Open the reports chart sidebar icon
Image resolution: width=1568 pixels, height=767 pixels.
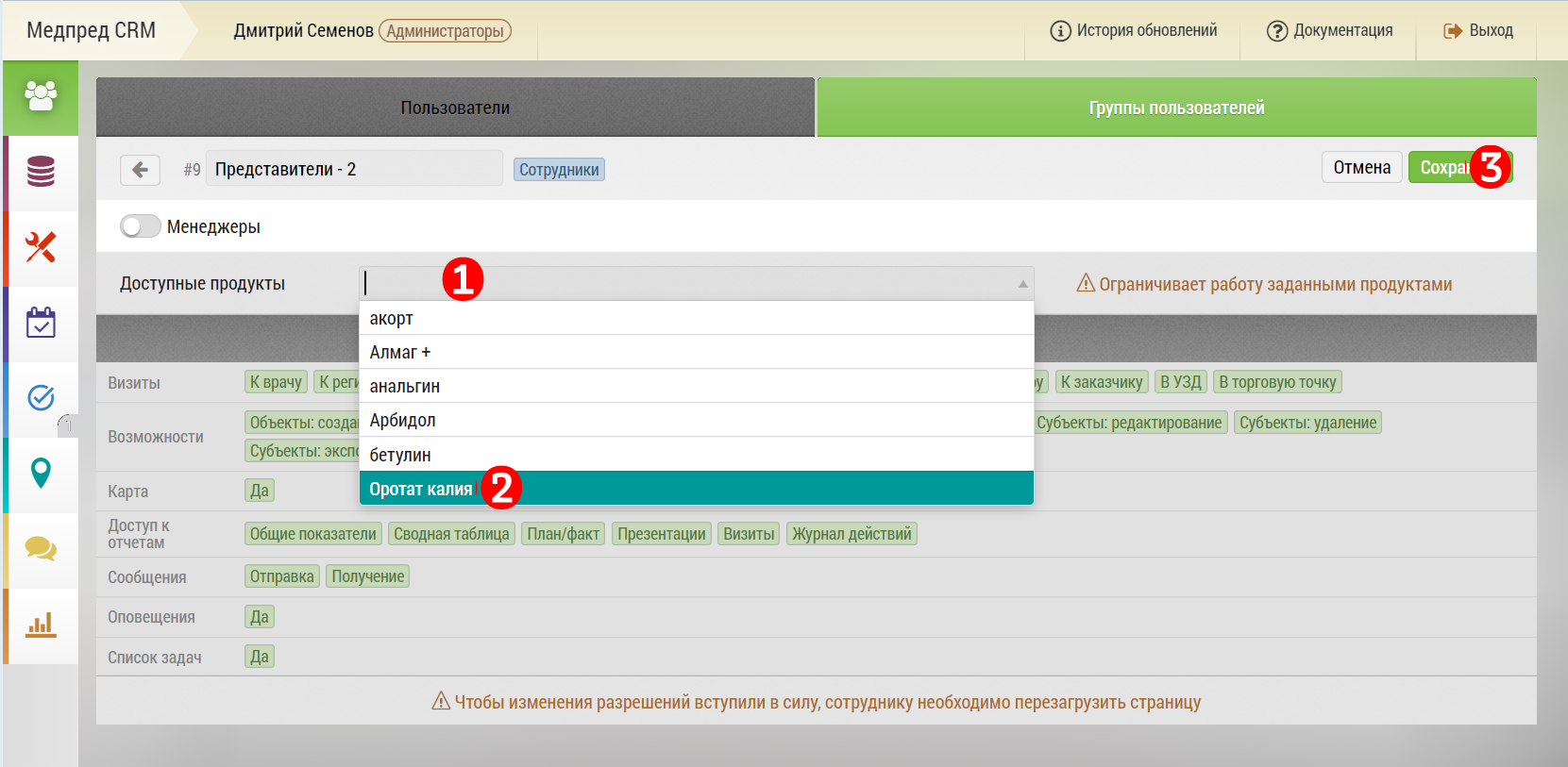[x=41, y=625]
